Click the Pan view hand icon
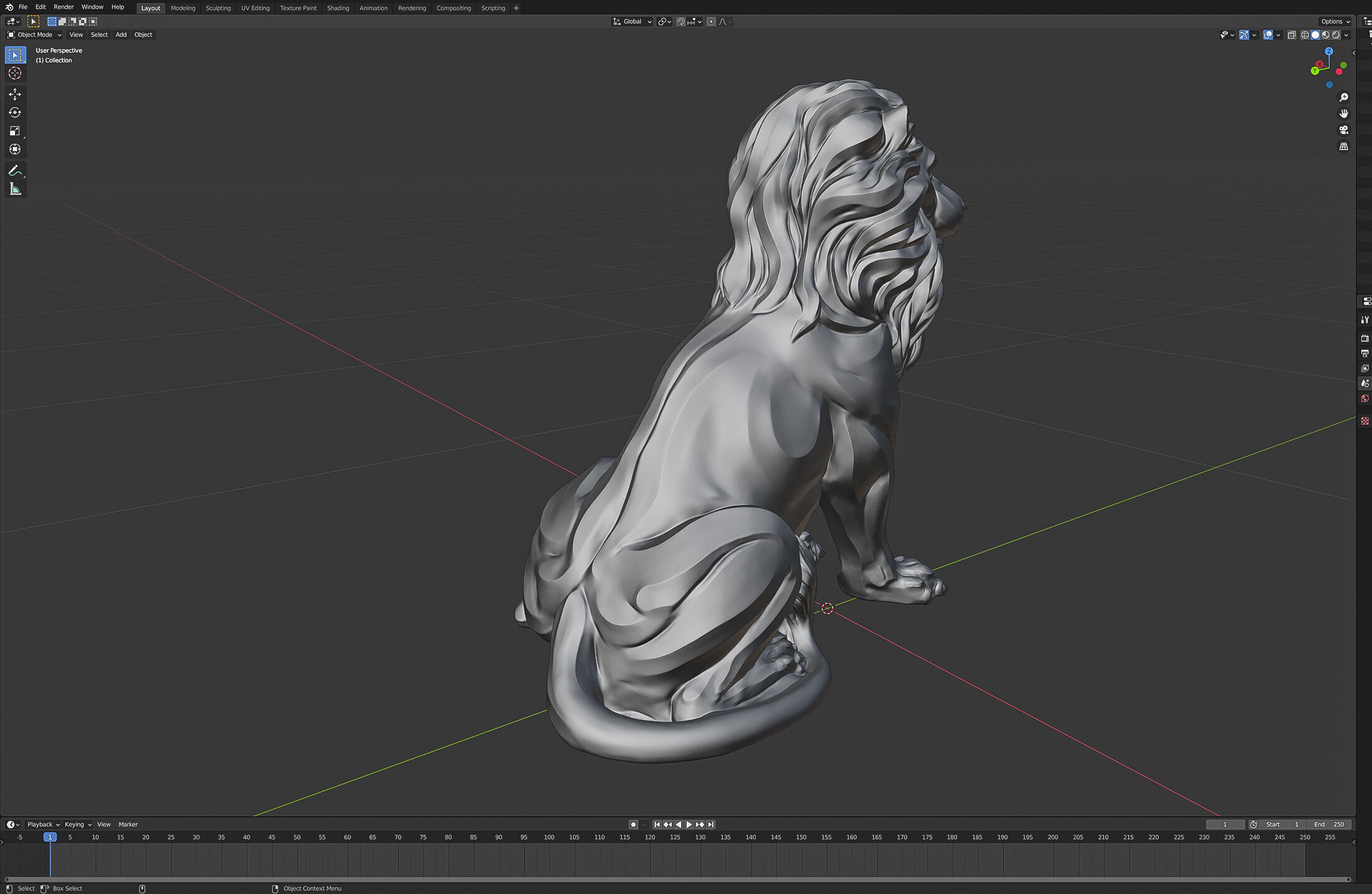 pos(1344,113)
